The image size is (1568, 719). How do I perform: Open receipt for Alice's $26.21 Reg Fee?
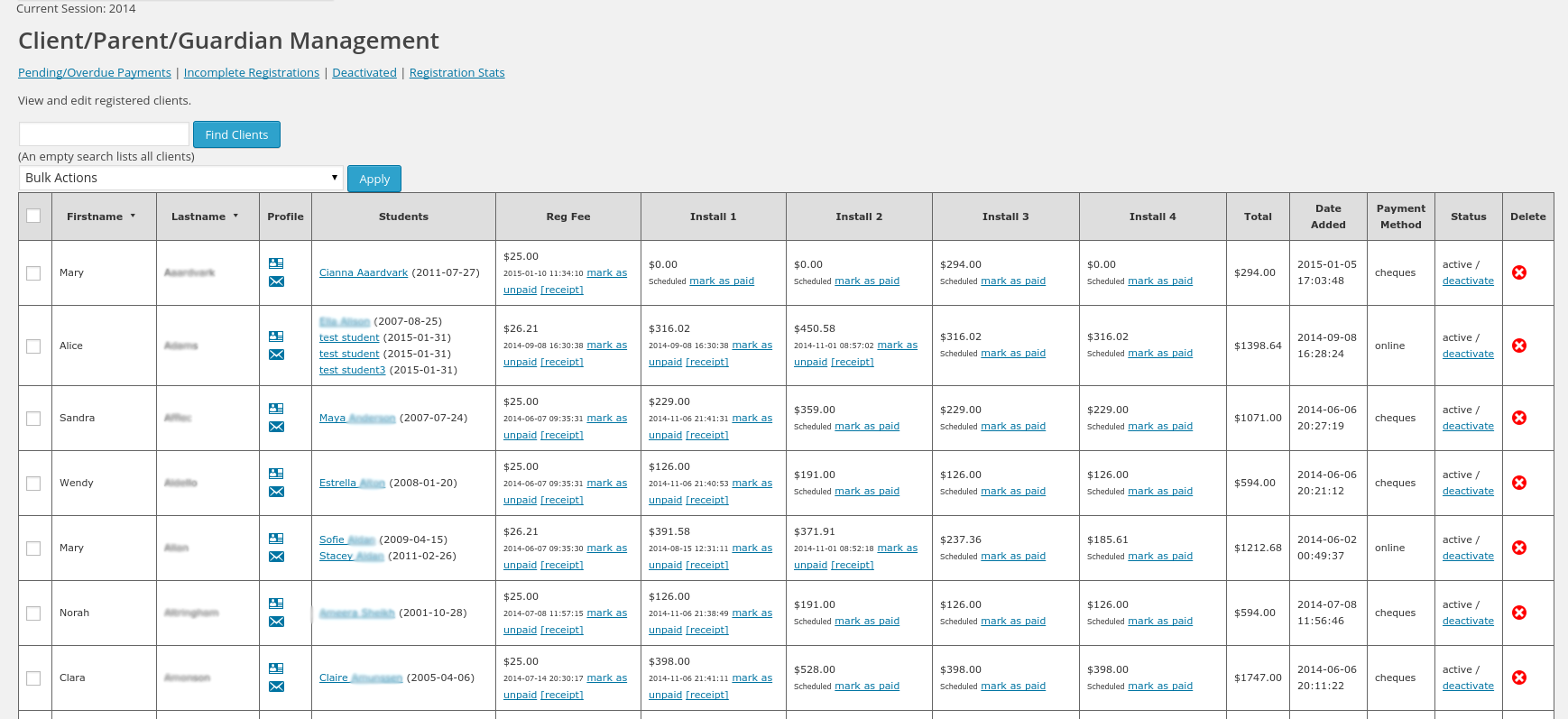point(562,362)
